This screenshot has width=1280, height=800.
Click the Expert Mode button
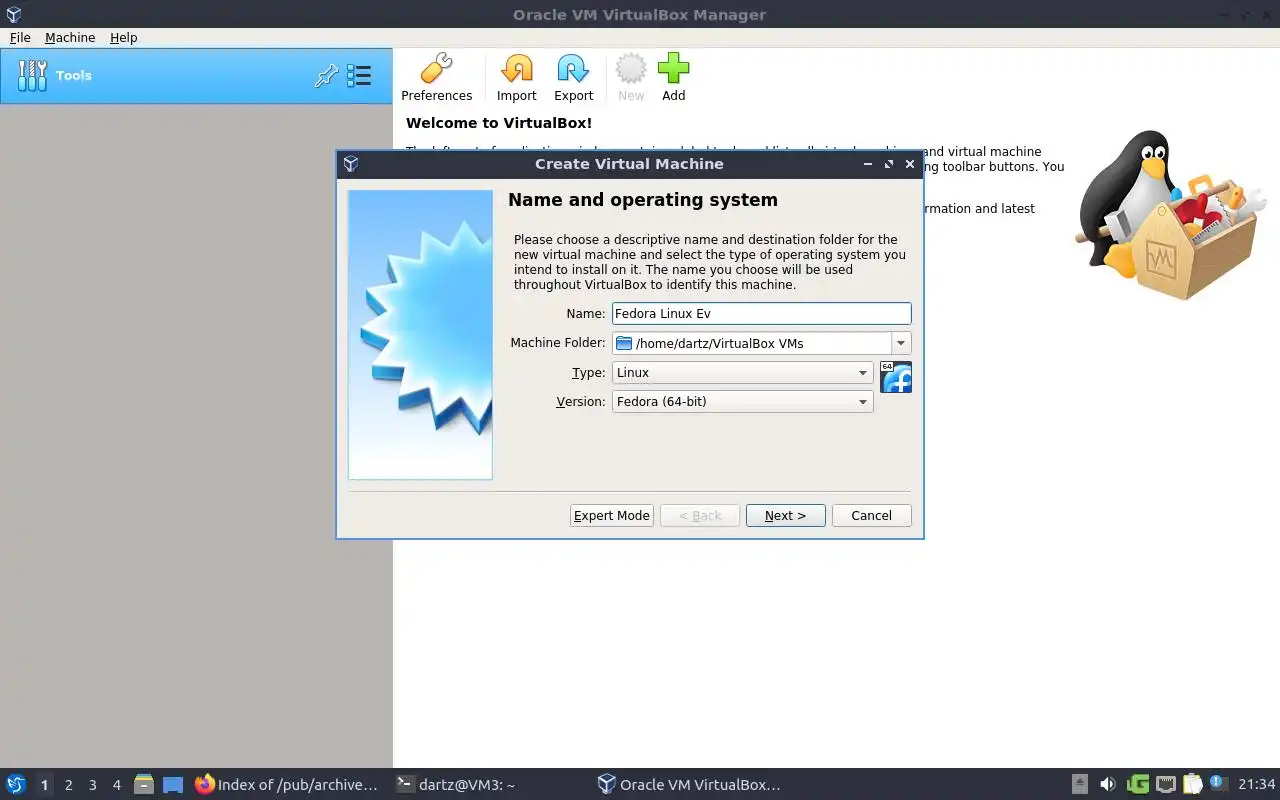coord(612,516)
